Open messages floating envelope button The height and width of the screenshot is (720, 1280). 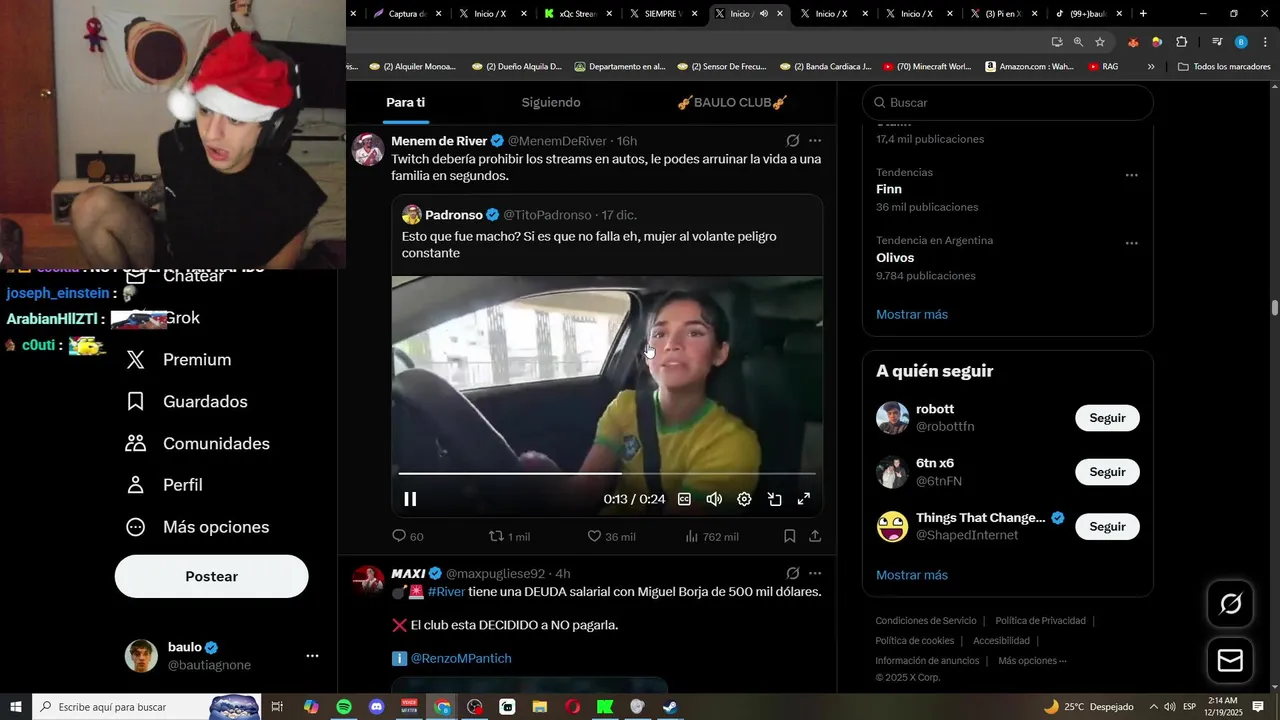click(x=1230, y=661)
